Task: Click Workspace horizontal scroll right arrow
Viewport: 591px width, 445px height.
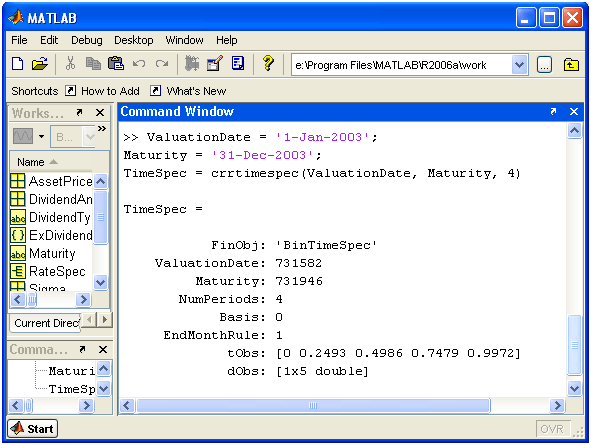Action: [x=83, y=300]
